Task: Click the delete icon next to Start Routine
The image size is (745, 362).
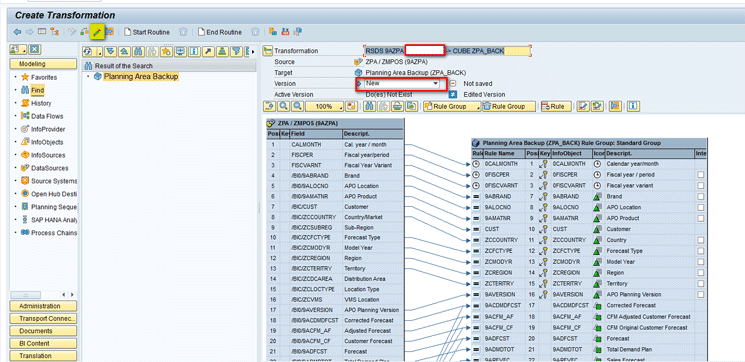Action: (x=183, y=32)
